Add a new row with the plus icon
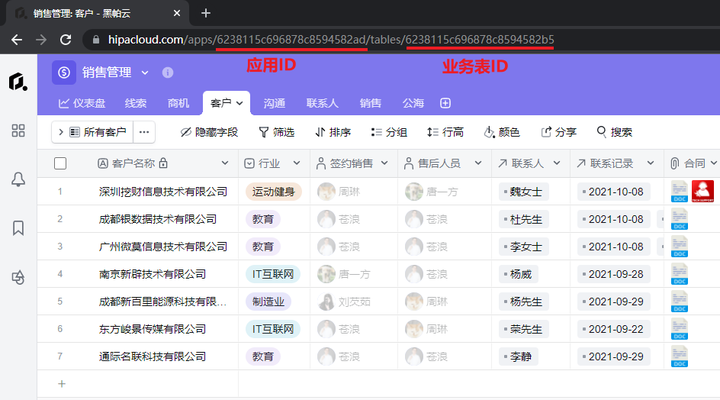Image resolution: width=720 pixels, height=400 pixels. click(x=62, y=384)
